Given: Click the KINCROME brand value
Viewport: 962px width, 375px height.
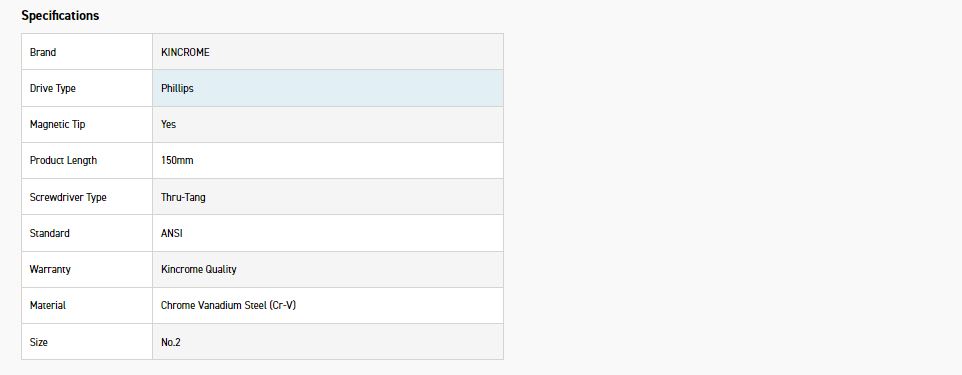Looking at the screenshot, I should tap(185, 52).
